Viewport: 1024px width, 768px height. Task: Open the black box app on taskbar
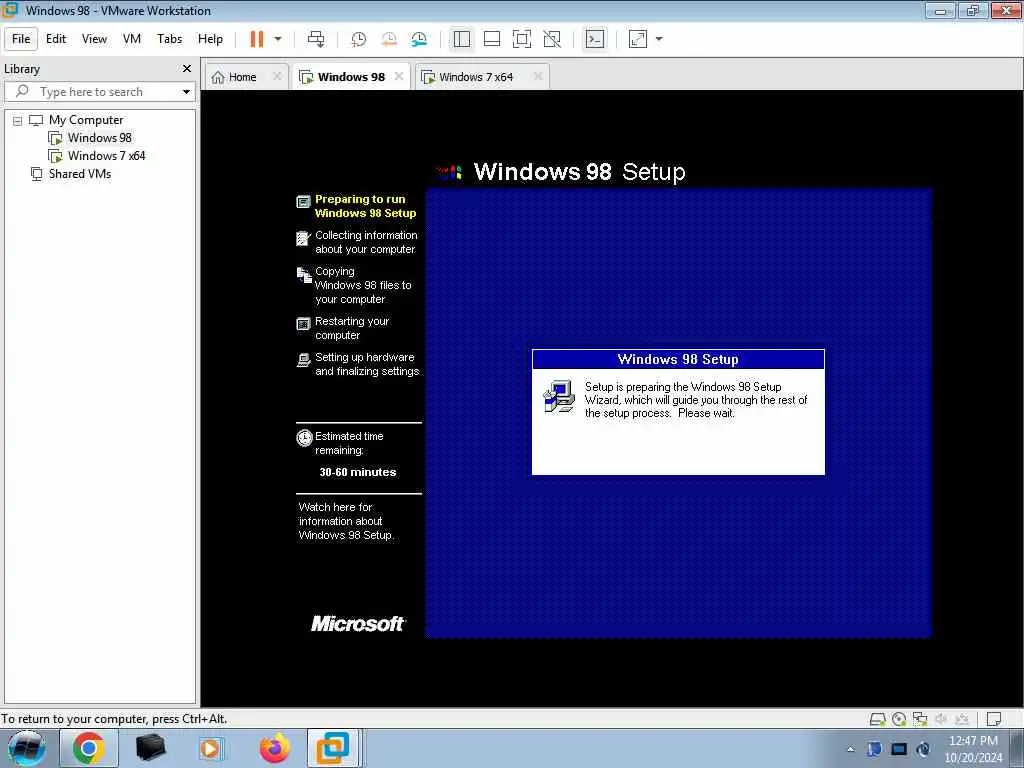(x=150, y=748)
